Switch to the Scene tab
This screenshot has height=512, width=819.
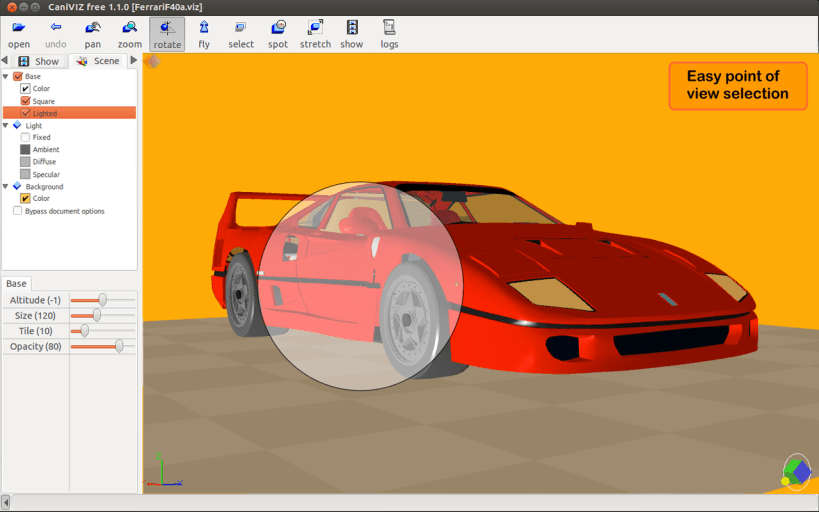pyautogui.click(x=98, y=61)
